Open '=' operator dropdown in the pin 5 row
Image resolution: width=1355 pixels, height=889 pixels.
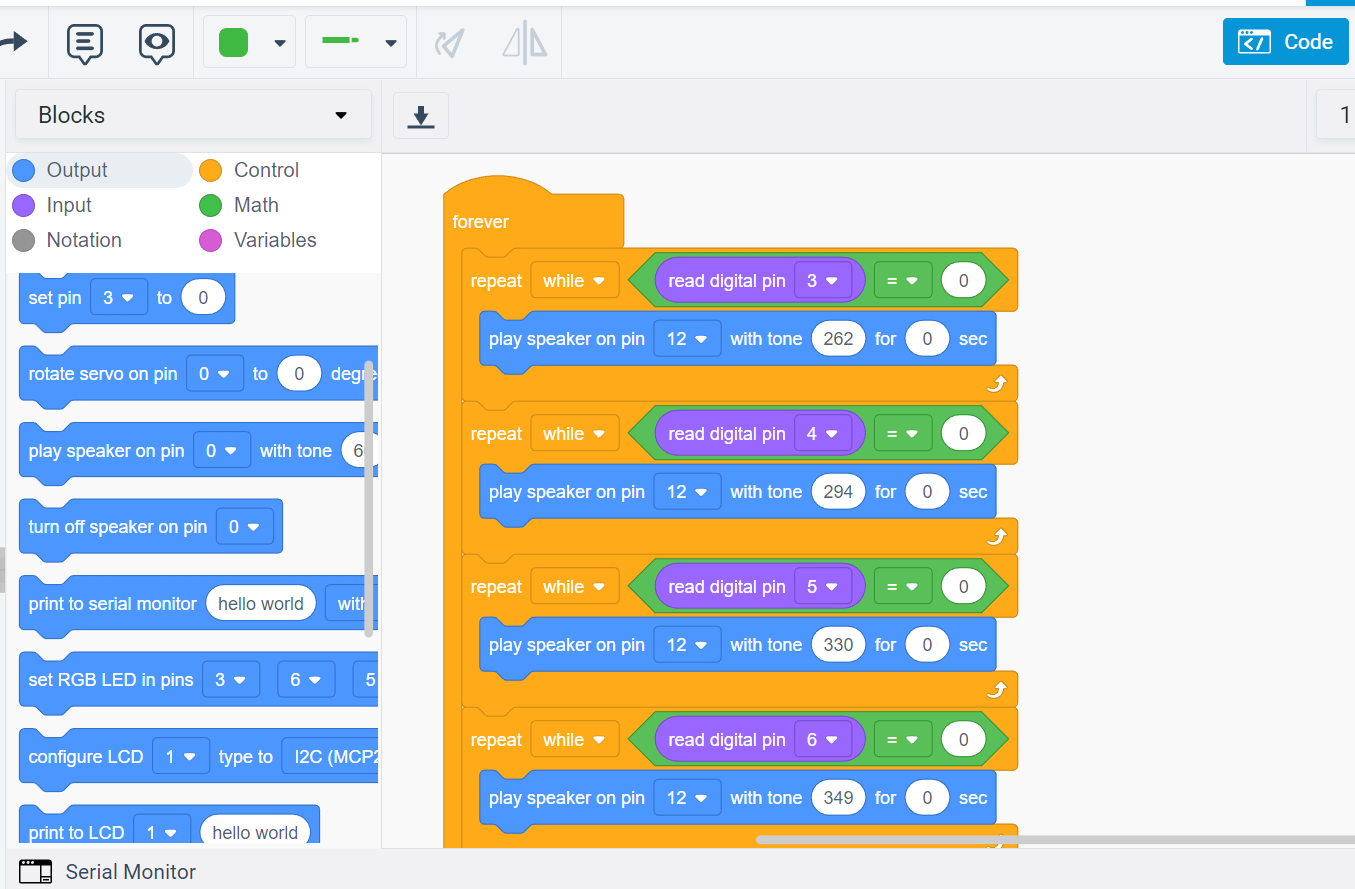click(x=903, y=587)
